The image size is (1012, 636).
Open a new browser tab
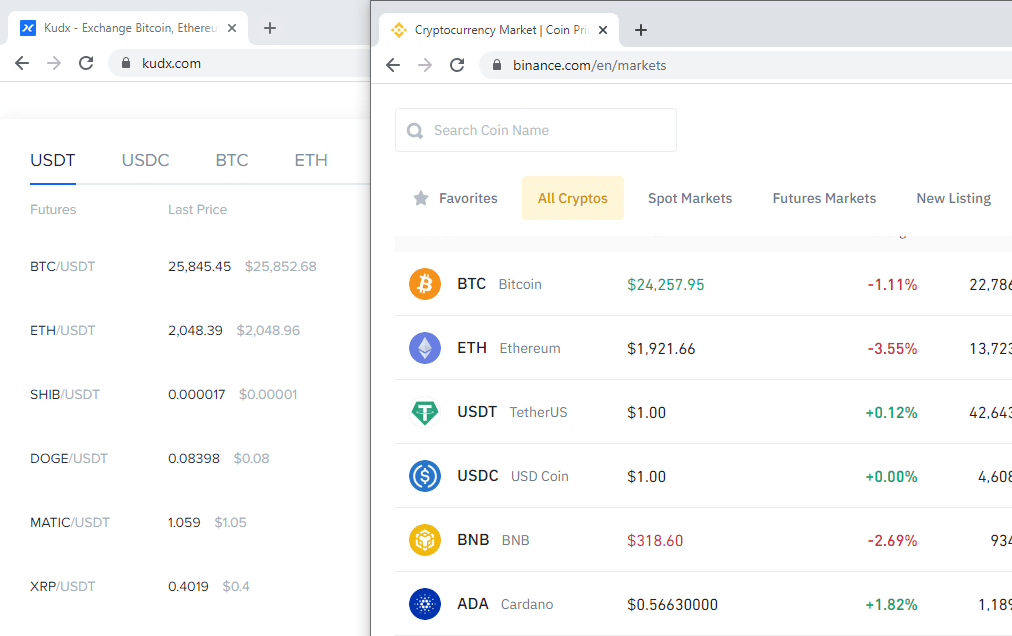(640, 30)
